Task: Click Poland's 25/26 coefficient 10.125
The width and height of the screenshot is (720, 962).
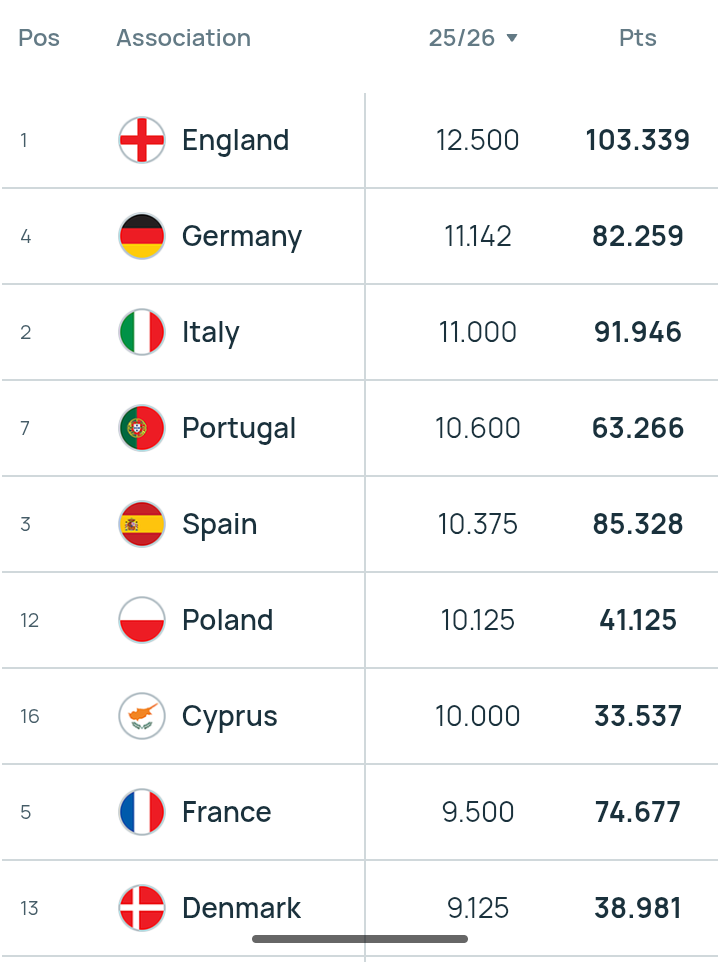Action: pos(478,620)
